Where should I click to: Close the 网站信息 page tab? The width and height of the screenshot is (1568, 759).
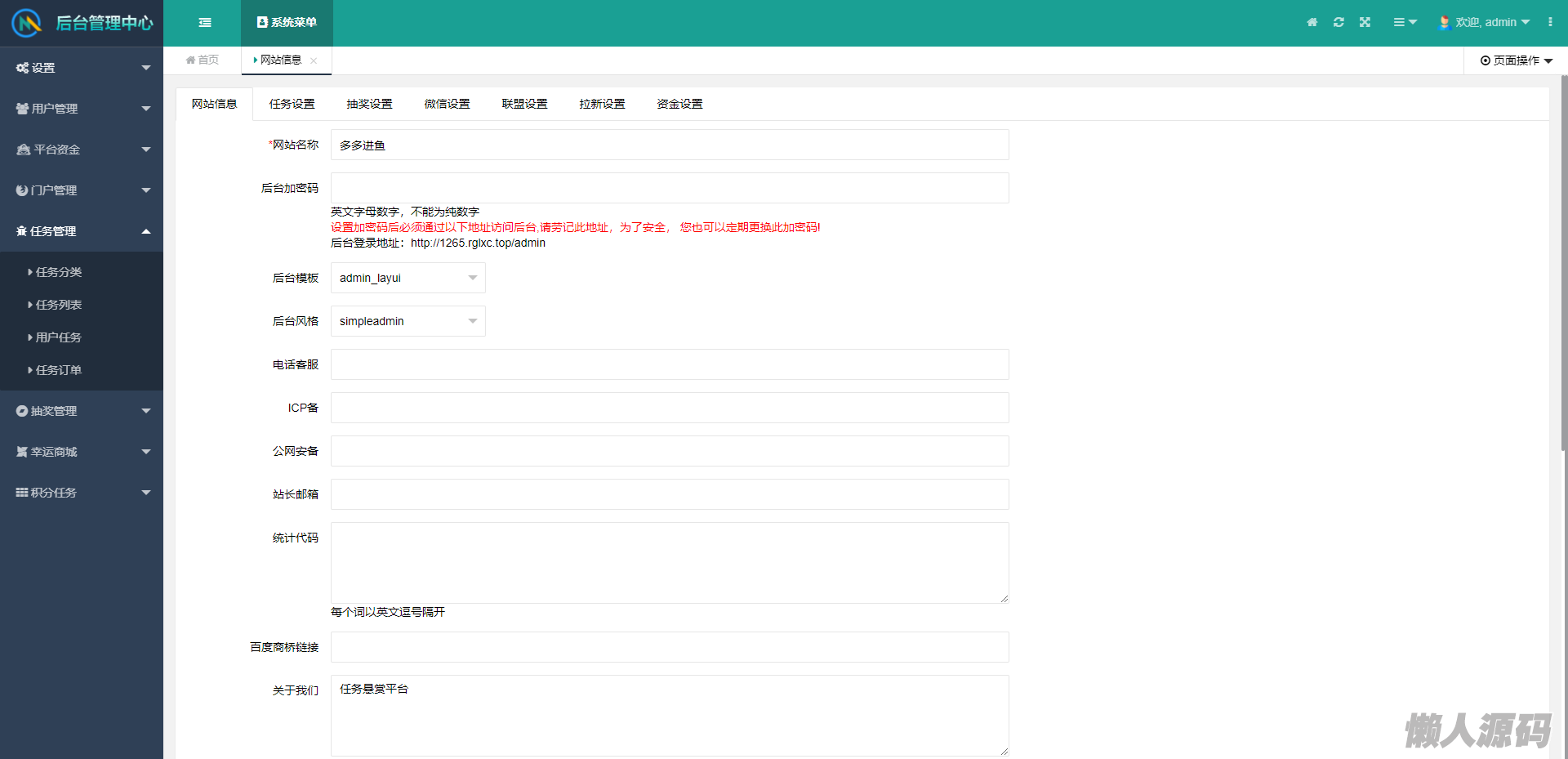click(x=314, y=60)
